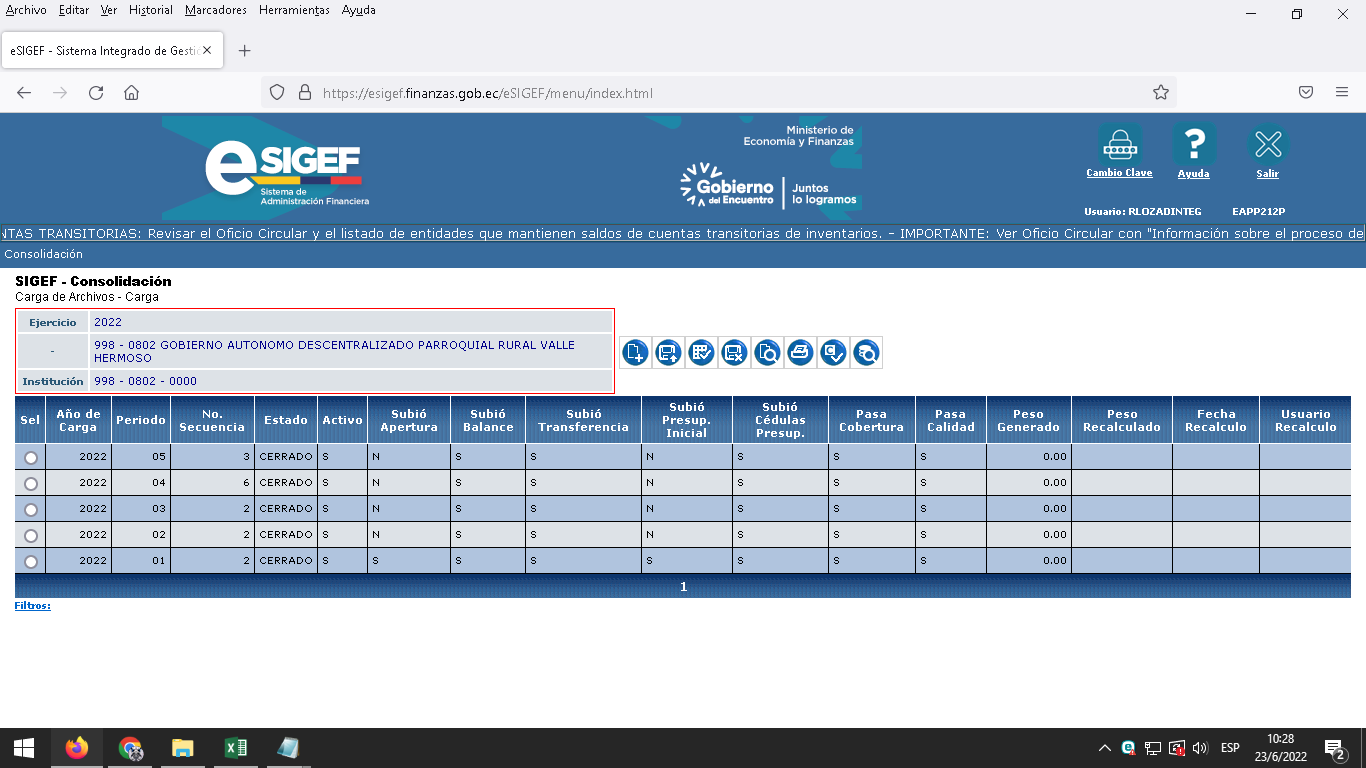Screen dimensions: 1366x768
Task: Select the radio button for period 01
Action: coord(31,561)
